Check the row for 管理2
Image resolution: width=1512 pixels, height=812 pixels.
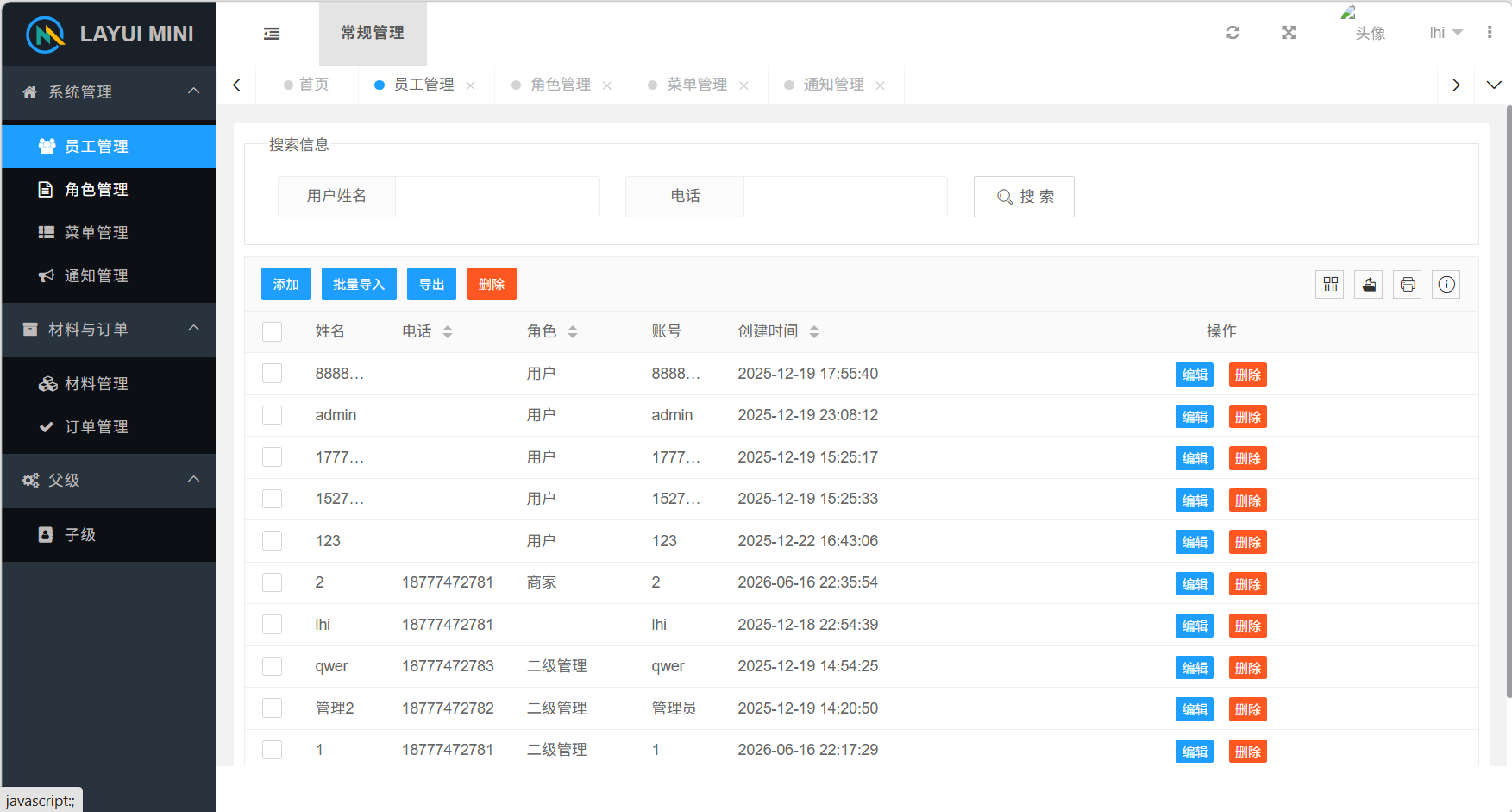pyautogui.click(x=272, y=708)
